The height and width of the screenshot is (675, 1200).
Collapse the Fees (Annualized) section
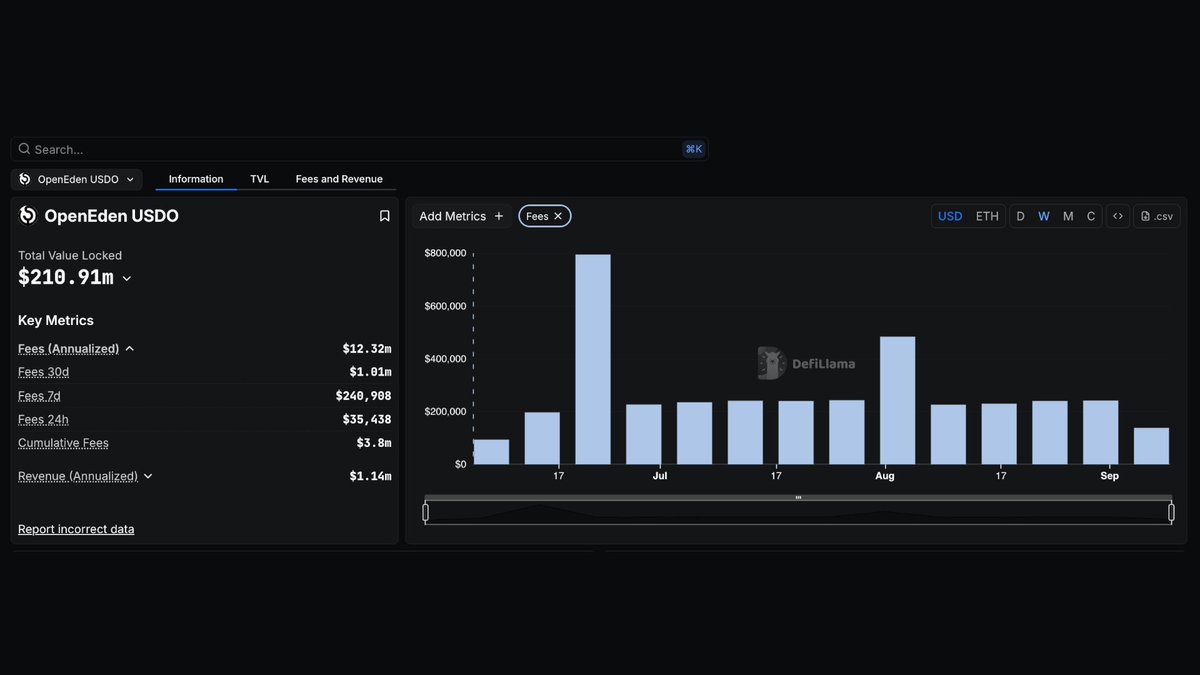130,349
